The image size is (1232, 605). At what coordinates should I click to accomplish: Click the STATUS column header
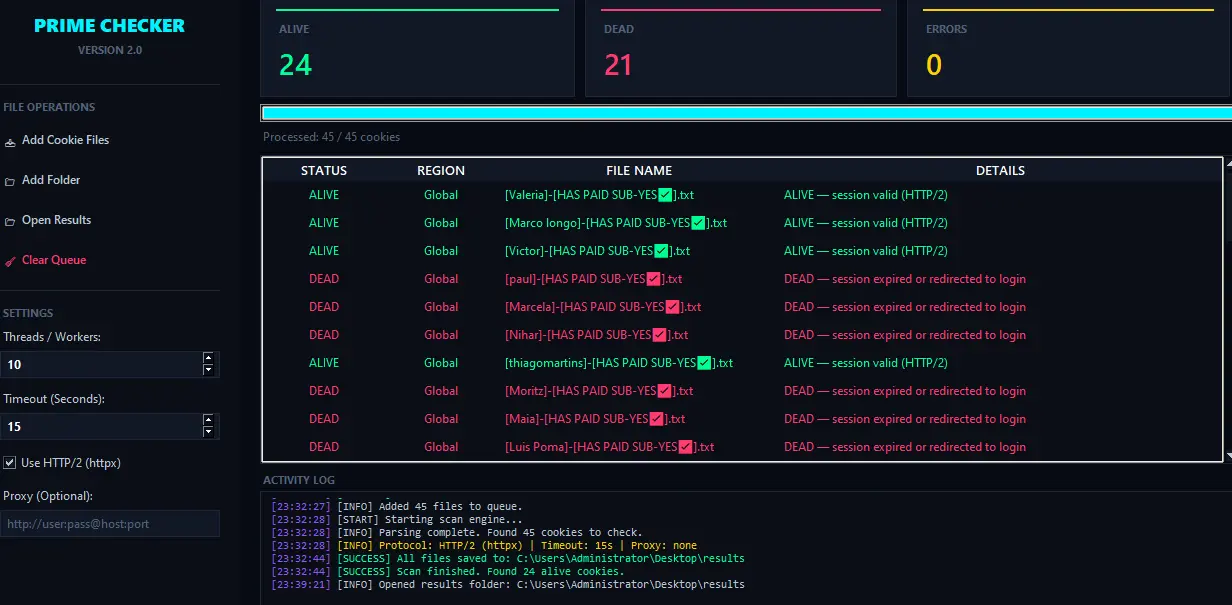pyautogui.click(x=324, y=171)
